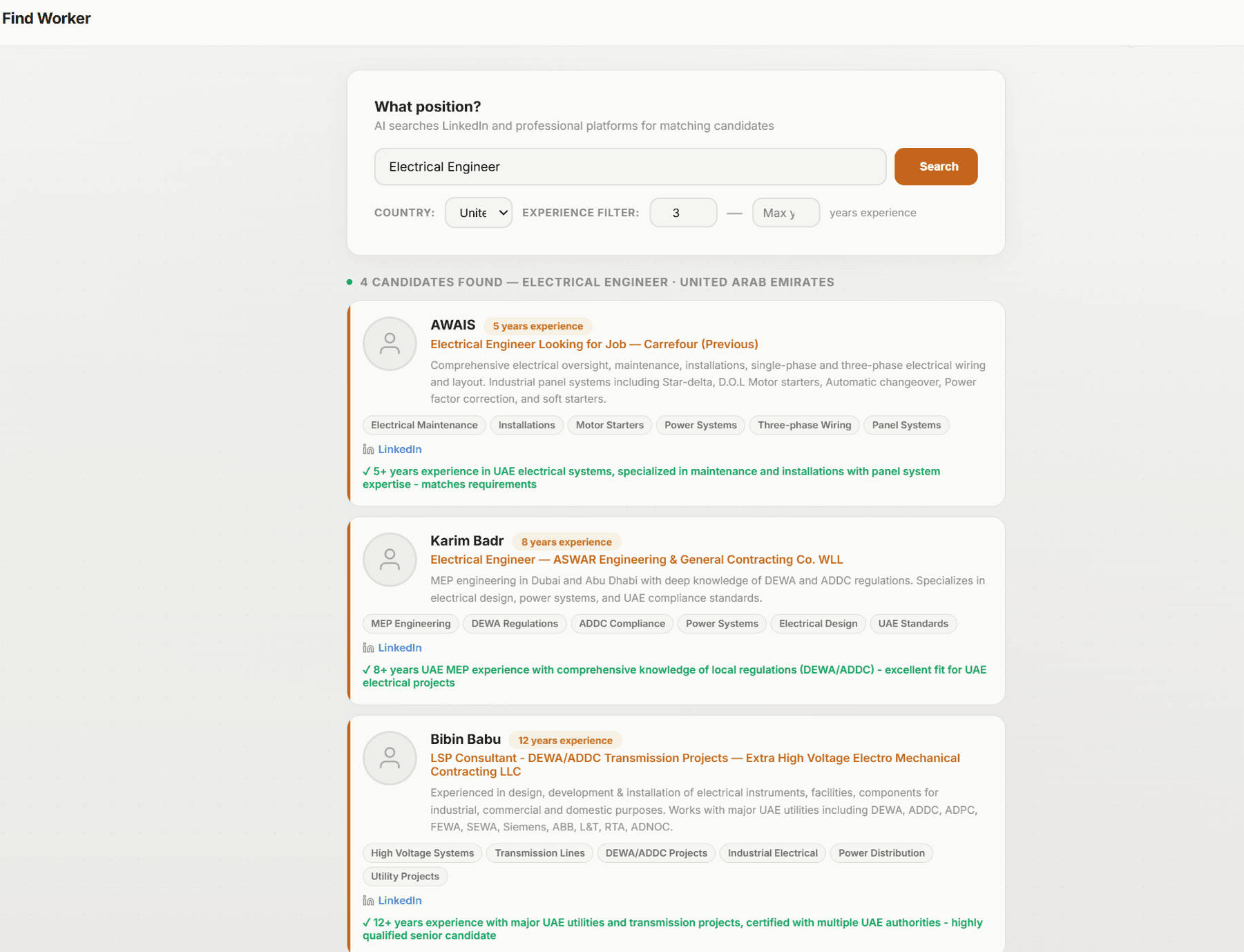Click the Max years experience field
This screenshot has width=1244, height=952.
coord(785,213)
